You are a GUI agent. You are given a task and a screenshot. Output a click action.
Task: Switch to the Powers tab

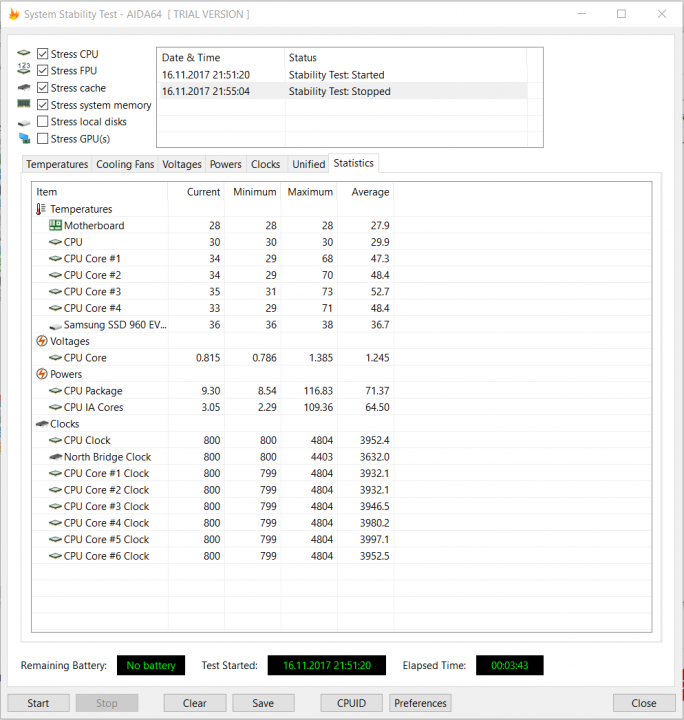(x=225, y=164)
